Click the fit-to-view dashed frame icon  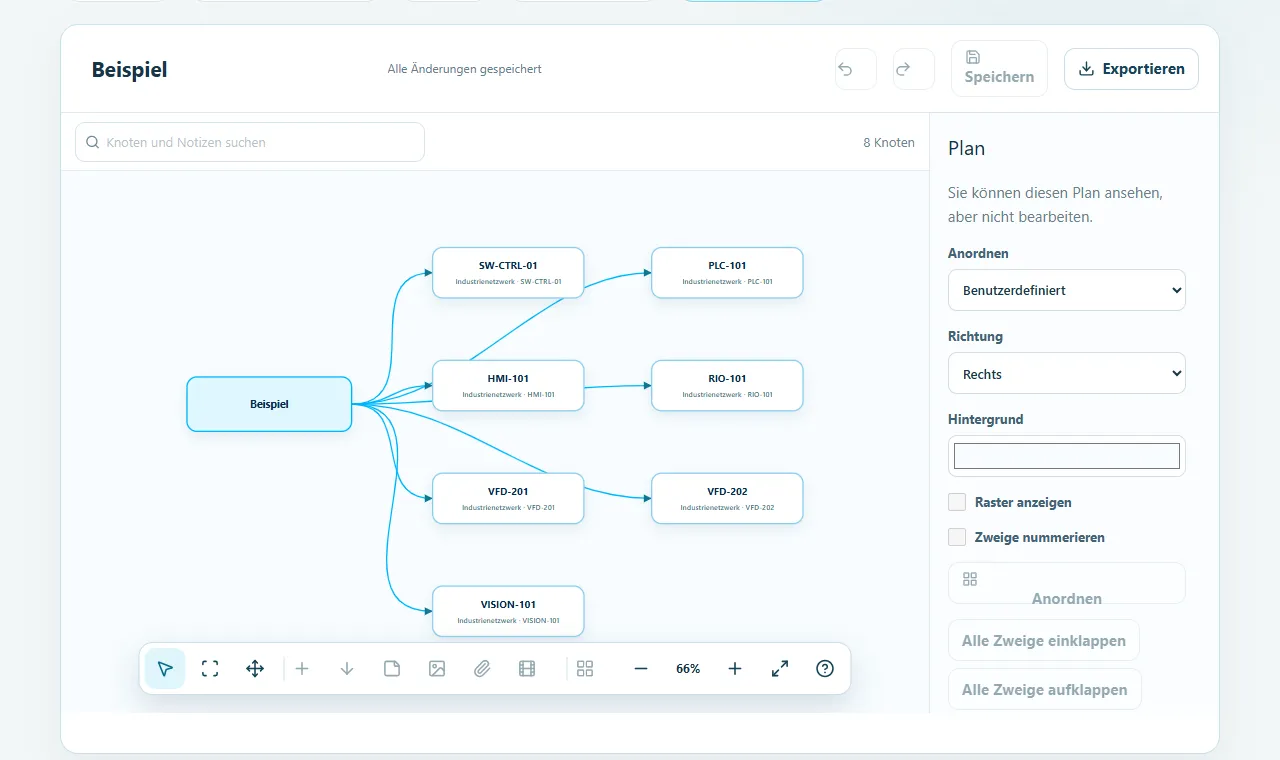click(210, 669)
